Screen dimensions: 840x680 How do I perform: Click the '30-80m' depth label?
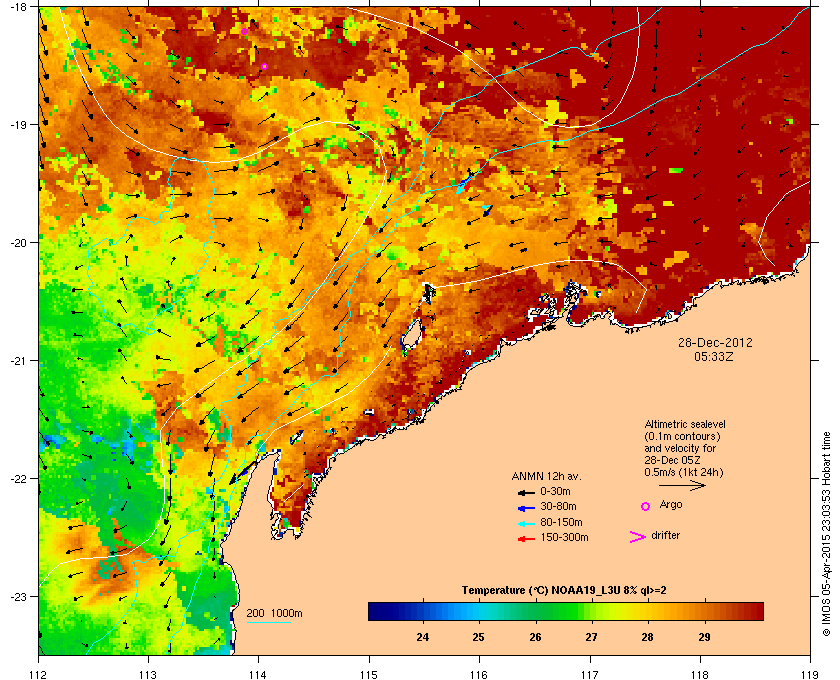[559, 506]
